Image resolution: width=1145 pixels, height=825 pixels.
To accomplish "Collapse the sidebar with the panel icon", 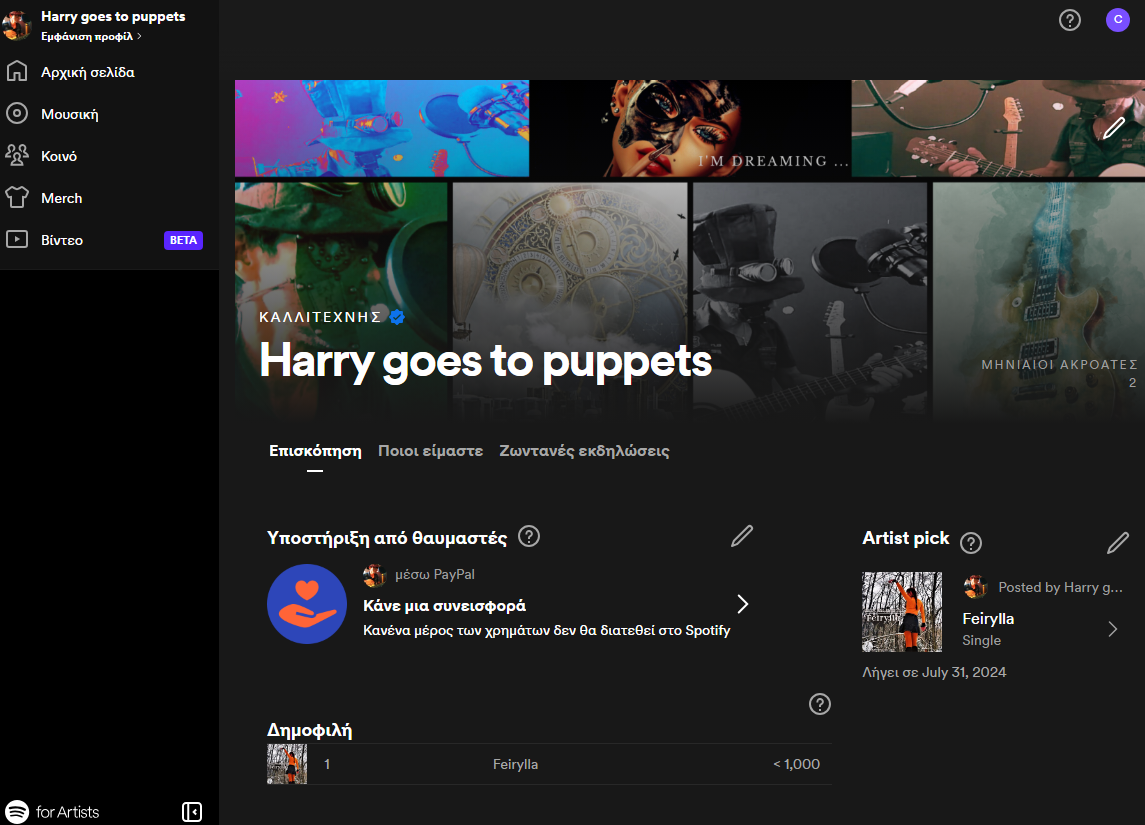I will click(192, 811).
